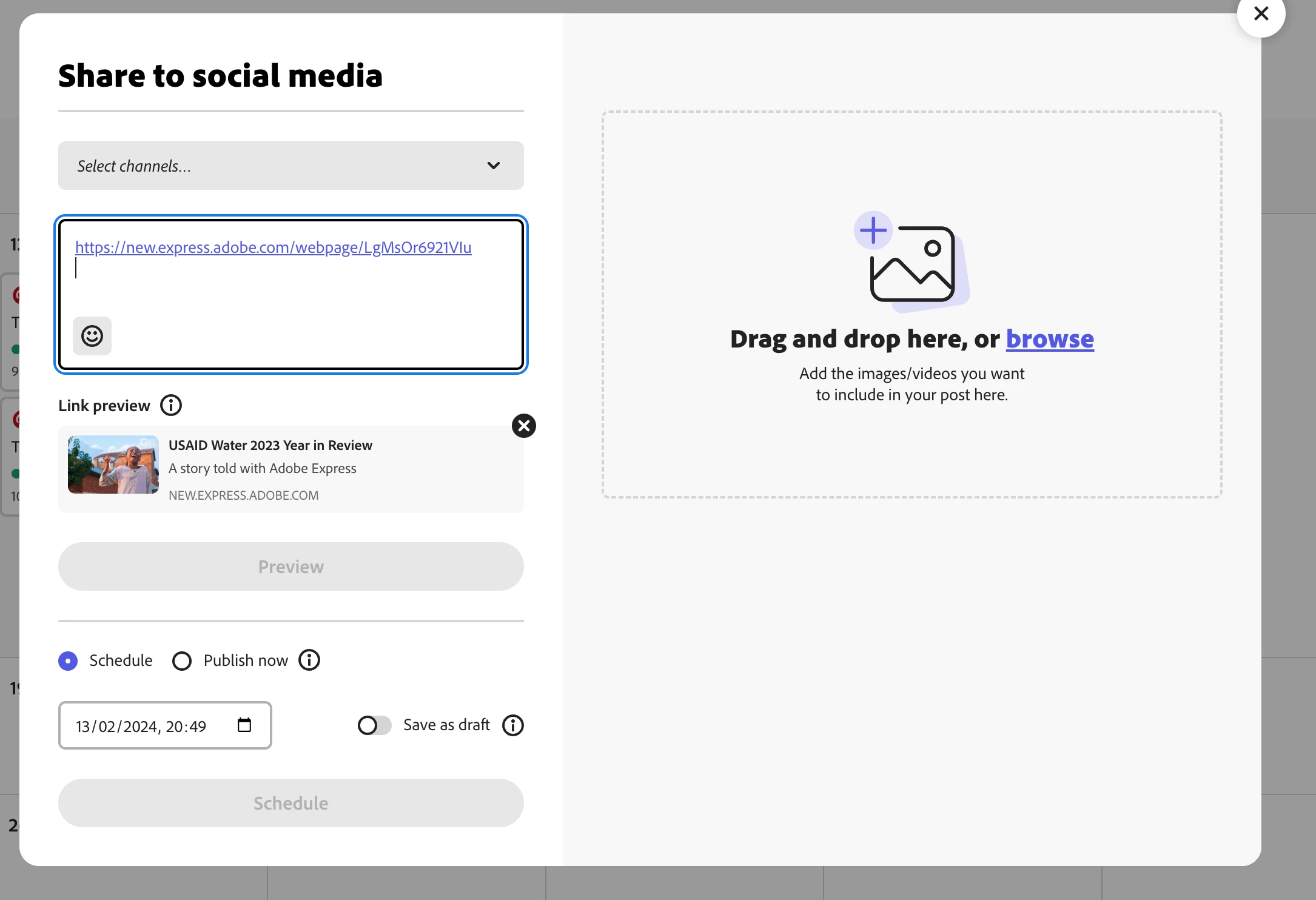The width and height of the screenshot is (1316, 900).
Task: Open the Adobe Express webpage URL link
Action: click(x=273, y=247)
